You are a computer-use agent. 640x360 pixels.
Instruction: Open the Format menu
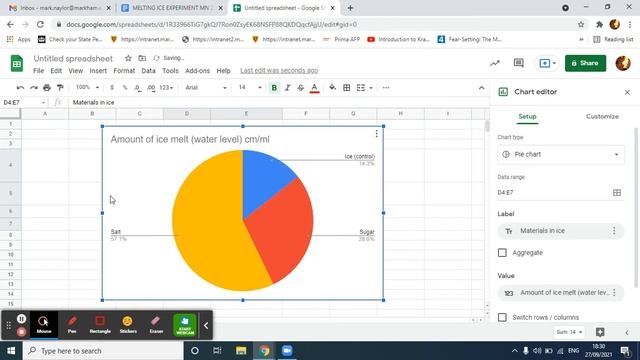[124, 71]
